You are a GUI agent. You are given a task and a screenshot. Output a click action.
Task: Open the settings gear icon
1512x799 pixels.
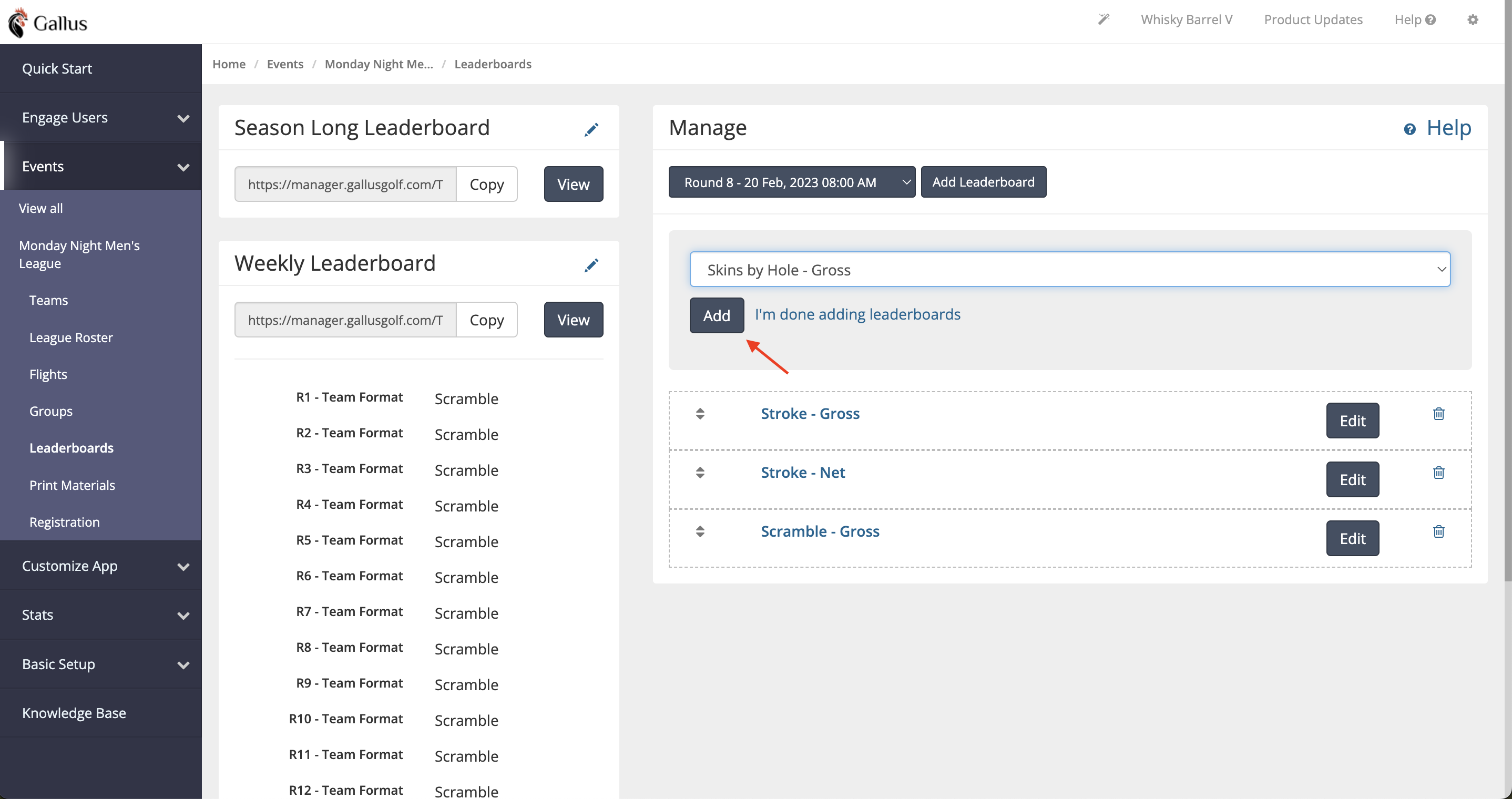coord(1473,19)
